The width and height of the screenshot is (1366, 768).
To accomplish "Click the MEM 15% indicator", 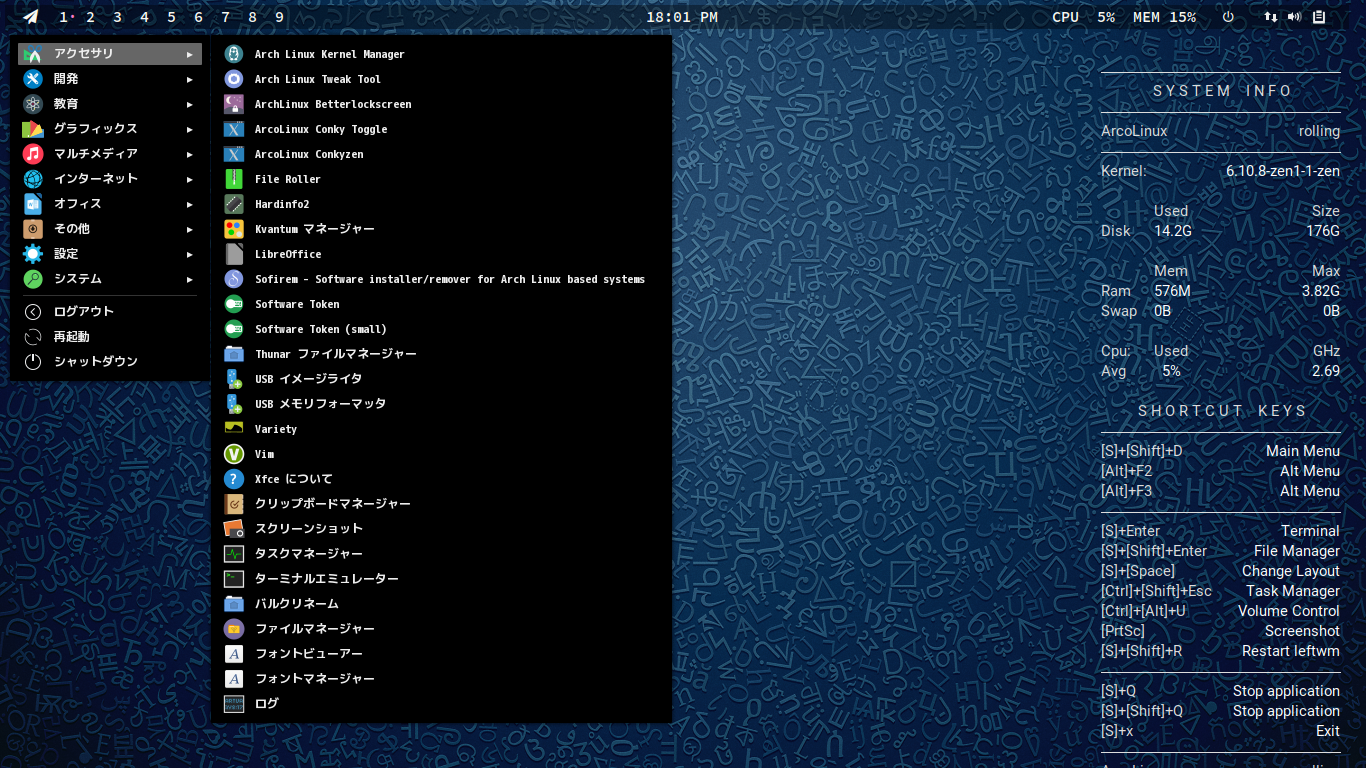I will pos(1164,17).
